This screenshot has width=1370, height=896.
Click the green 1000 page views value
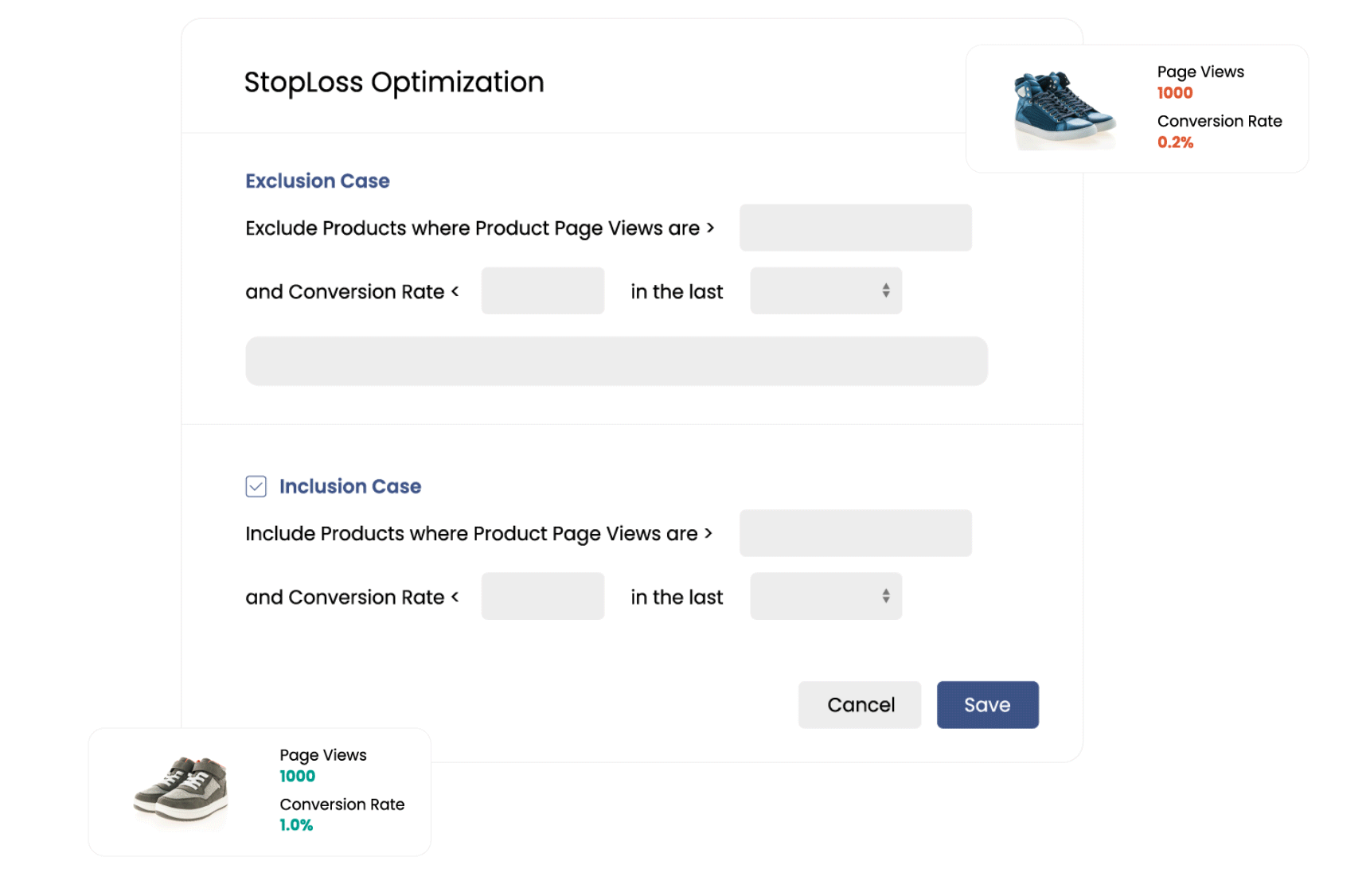tap(297, 776)
